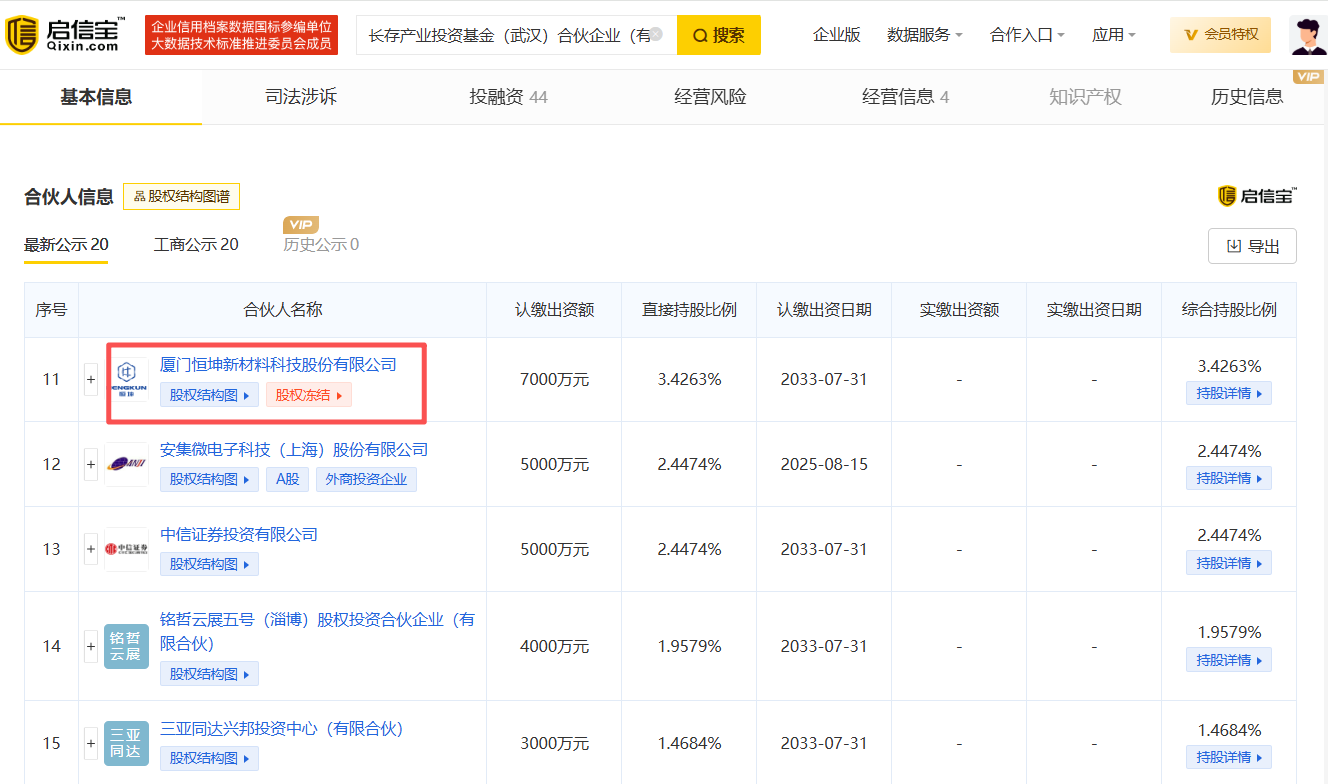Click the 导出 download icon
This screenshot has width=1328, height=784.
tap(1234, 245)
